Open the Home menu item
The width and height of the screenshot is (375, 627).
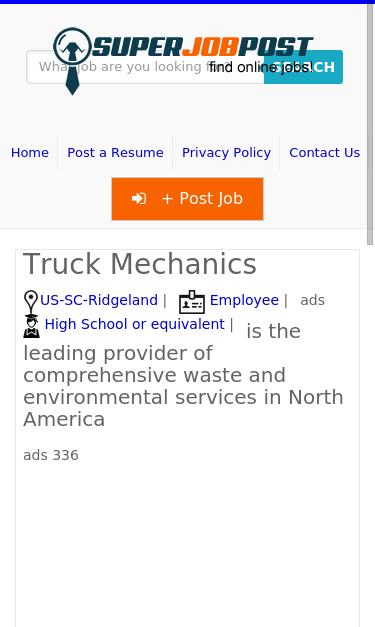[30, 152]
